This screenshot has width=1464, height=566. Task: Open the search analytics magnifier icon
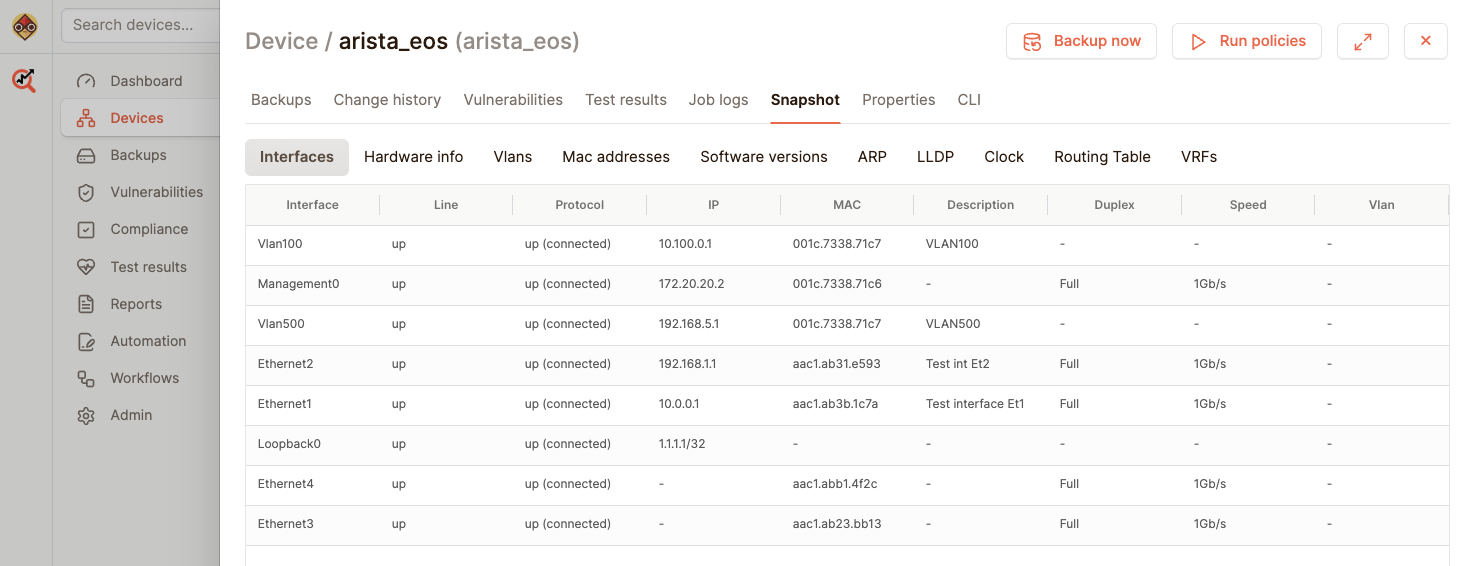coord(25,81)
